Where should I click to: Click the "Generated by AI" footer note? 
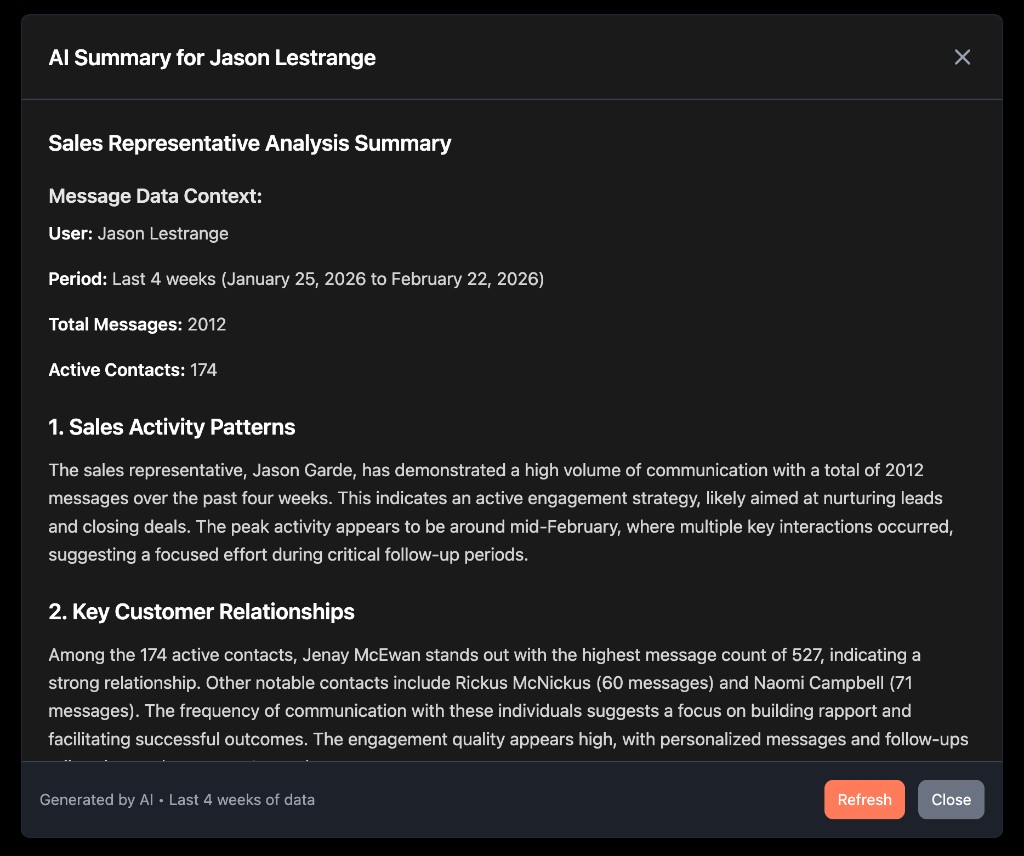(x=96, y=799)
